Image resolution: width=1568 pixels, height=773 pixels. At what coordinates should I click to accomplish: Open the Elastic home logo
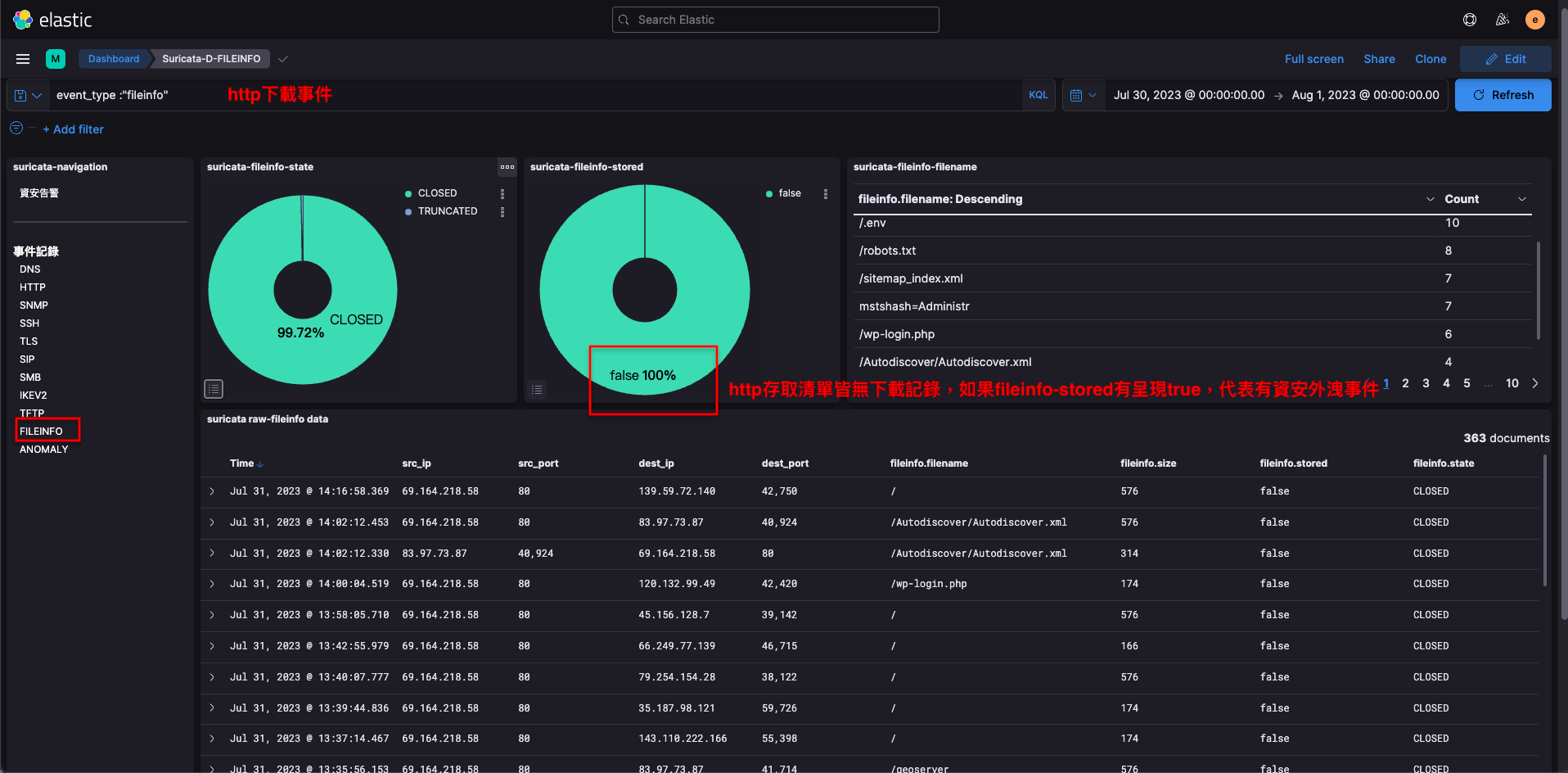coord(52,20)
